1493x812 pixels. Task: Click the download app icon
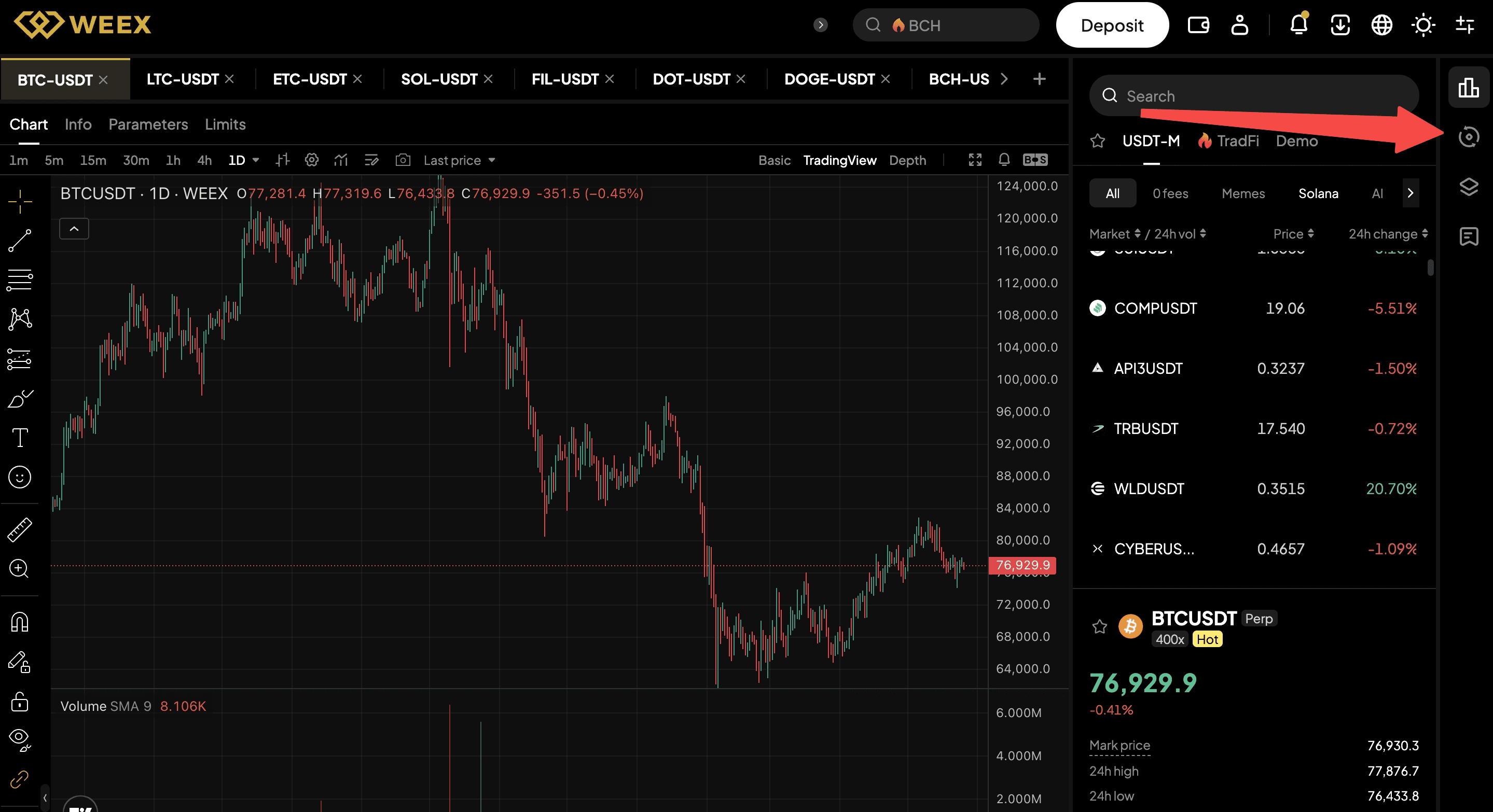pyautogui.click(x=1340, y=25)
